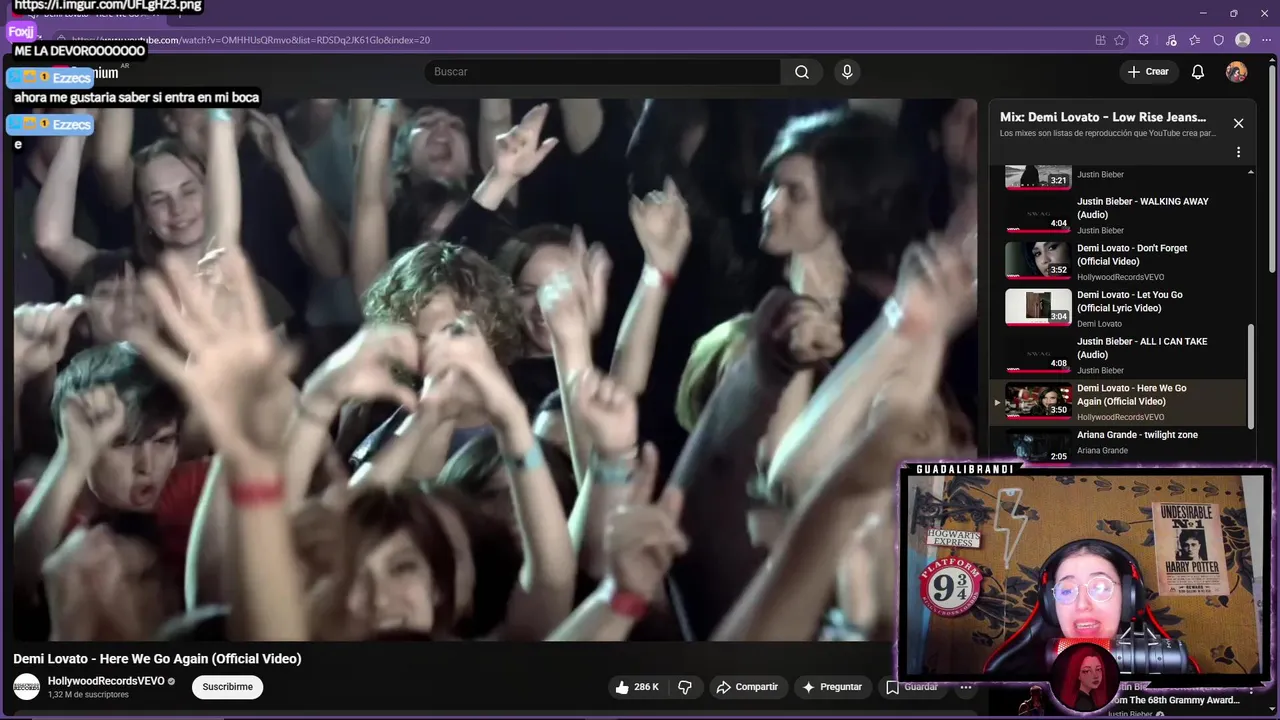Image resolution: width=1280 pixels, height=720 pixels.
Task: Click the Guardar save button
Action: 911,687
